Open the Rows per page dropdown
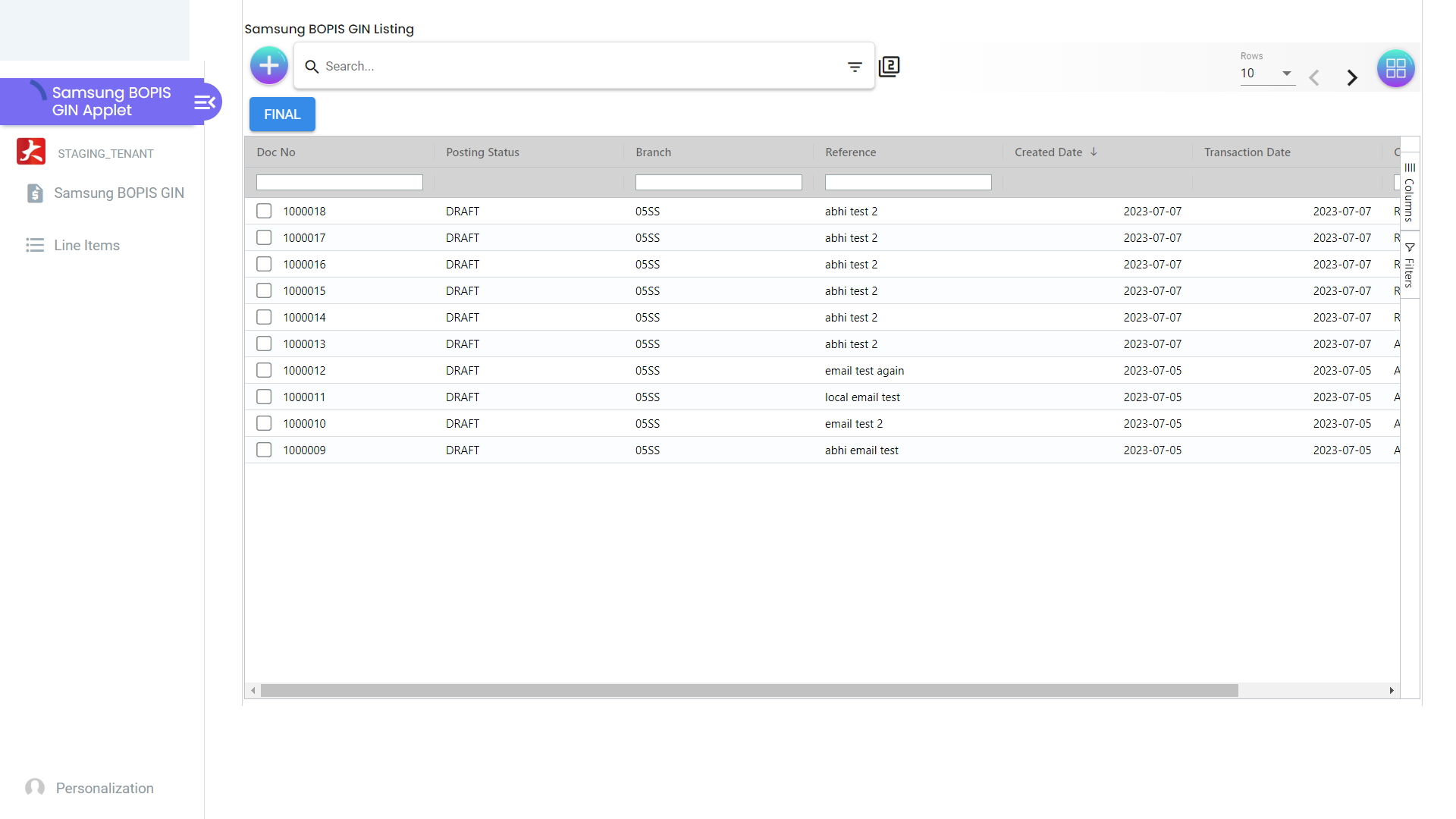Viewport: 1456px width, 819px height. 1266,74
